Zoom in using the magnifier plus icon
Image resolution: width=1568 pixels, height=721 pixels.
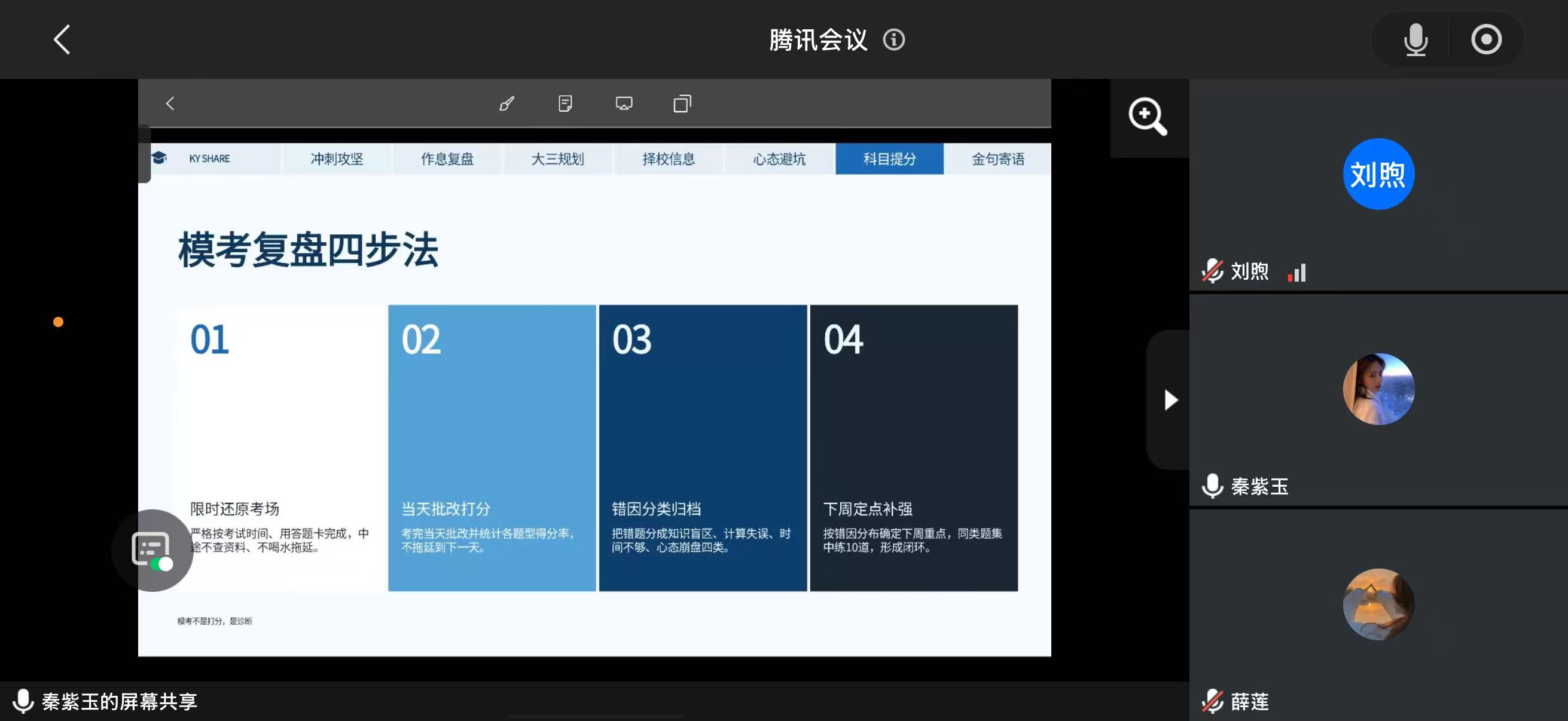(x=1148, y=116)
